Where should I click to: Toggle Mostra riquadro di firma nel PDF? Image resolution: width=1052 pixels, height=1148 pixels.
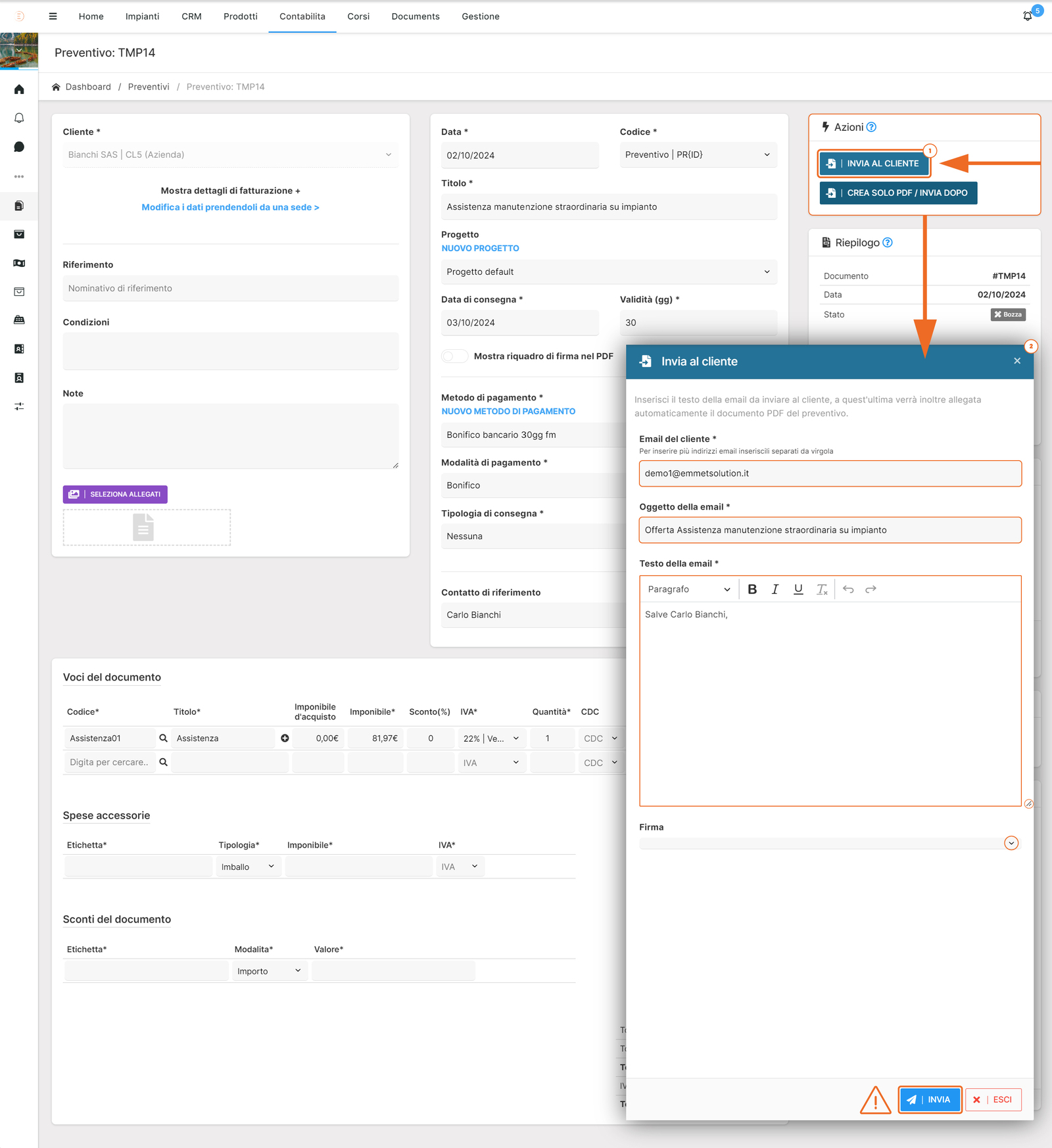click(454, 356)
